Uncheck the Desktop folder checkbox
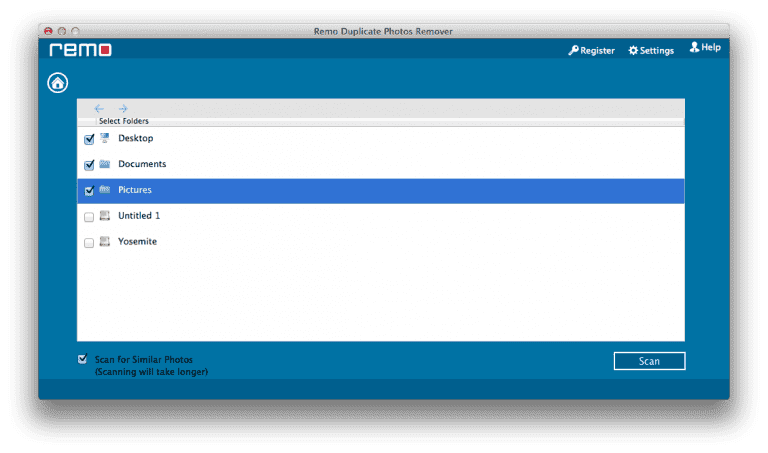The image size is (768, 453). 89,140
